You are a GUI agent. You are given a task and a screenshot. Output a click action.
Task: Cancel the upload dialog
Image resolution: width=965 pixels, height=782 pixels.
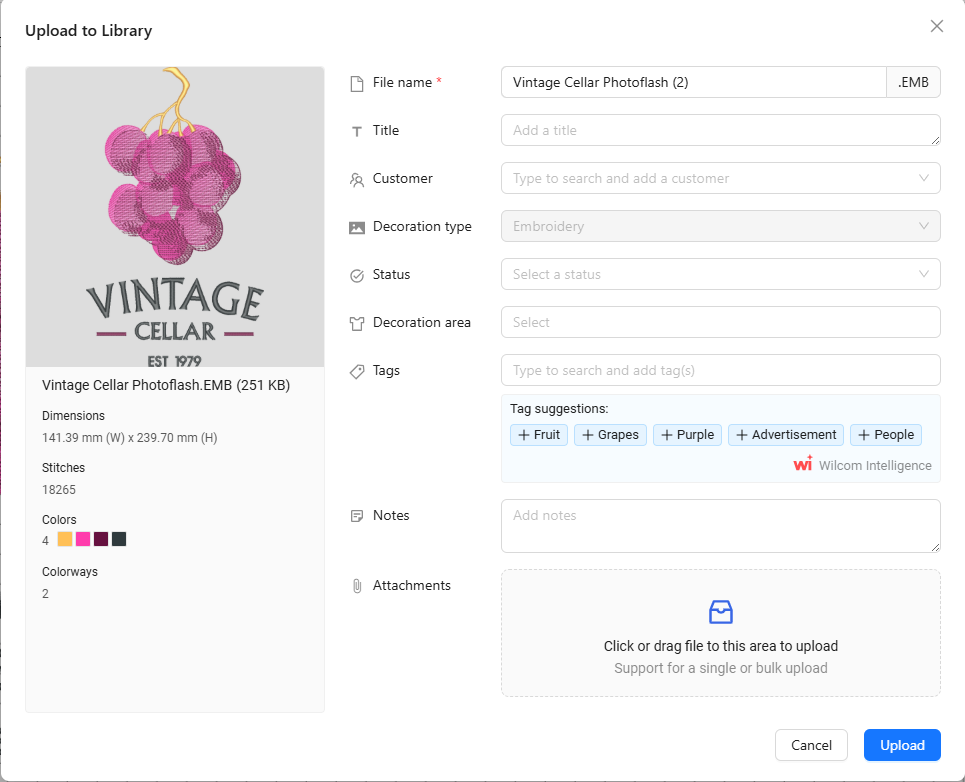tap(811, 745)
